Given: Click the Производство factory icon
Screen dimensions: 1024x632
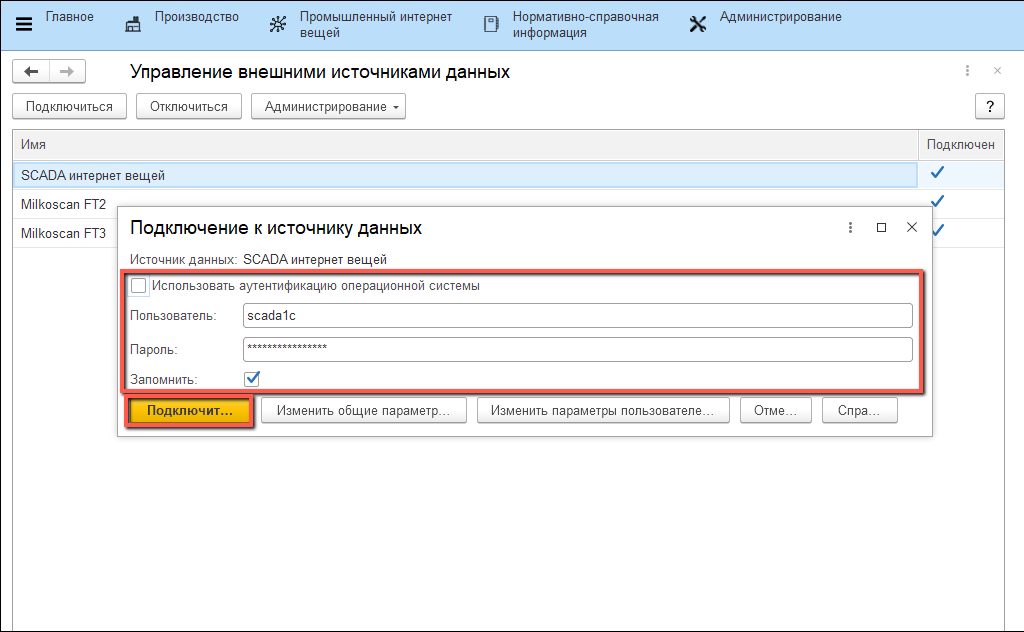Looking at the screenshot, I should coord(133,25).
